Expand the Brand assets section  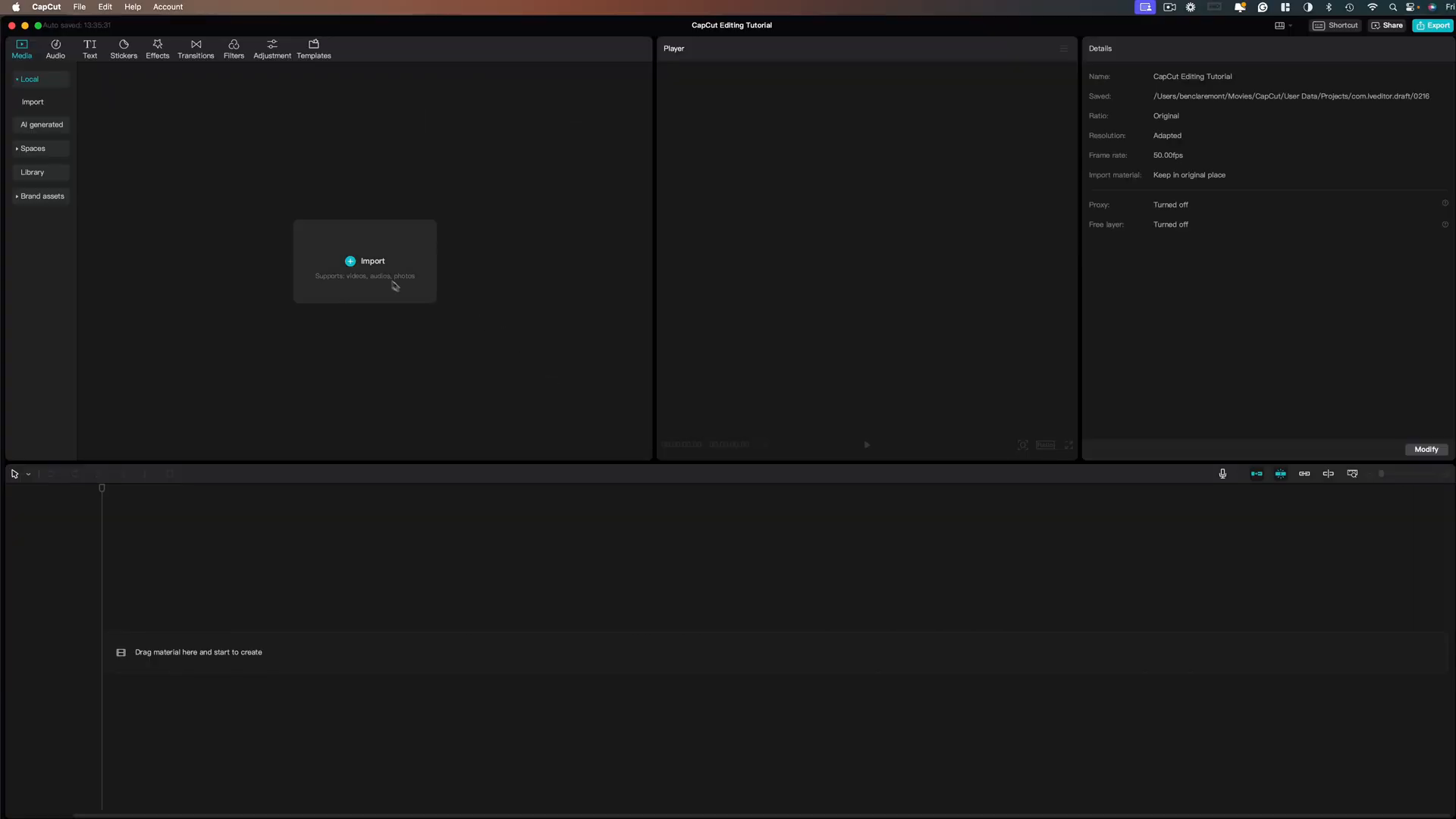(x=41, y=196)
